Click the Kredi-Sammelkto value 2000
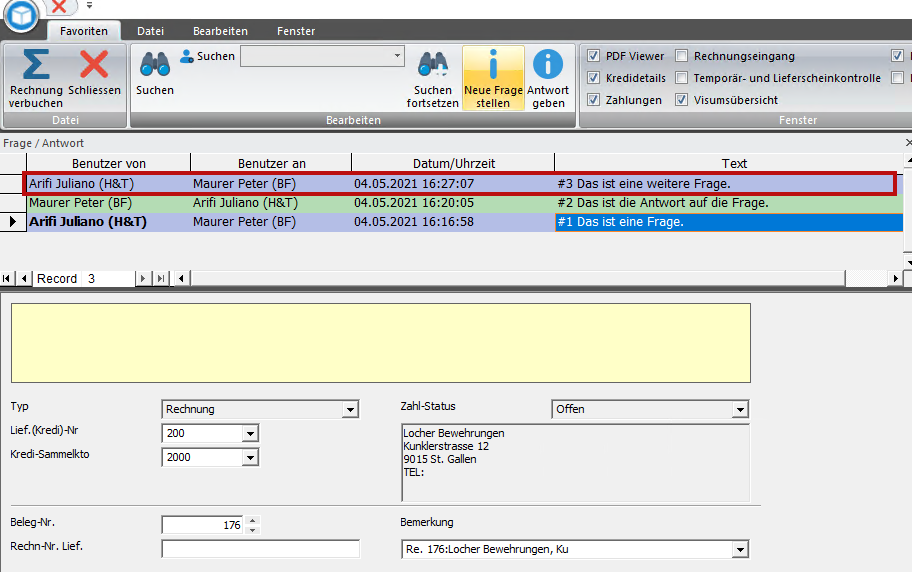912x572 pixels. [x=202, y=458]
